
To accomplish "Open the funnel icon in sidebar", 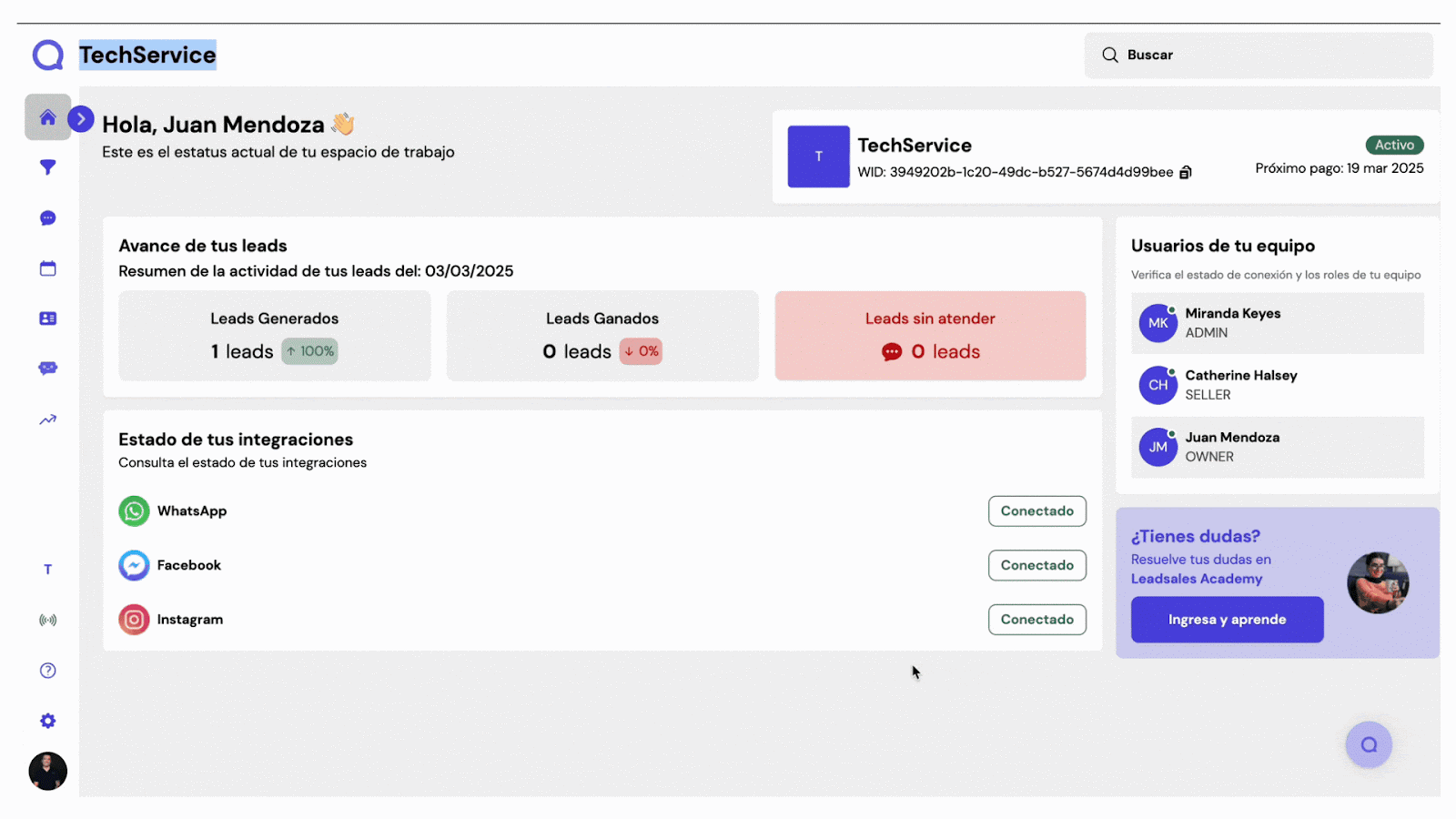I will [48, 167].
